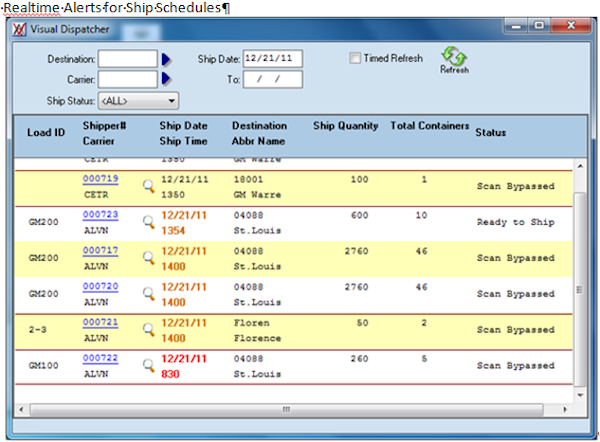Viewport: 600px width, 442px height.
Task: Click the Ship Date column header
Action: pos(183,126)
